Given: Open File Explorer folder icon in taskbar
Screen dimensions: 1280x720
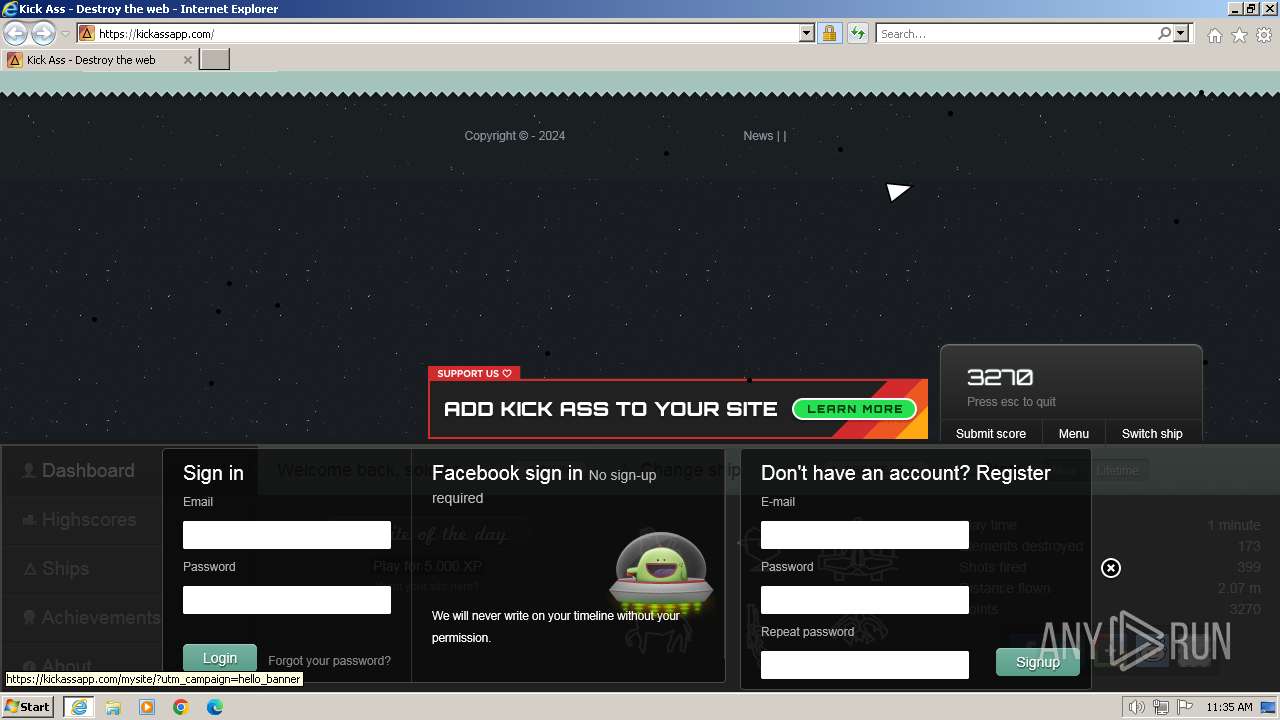Looking at the screenshot, I should tap(113, 707).
